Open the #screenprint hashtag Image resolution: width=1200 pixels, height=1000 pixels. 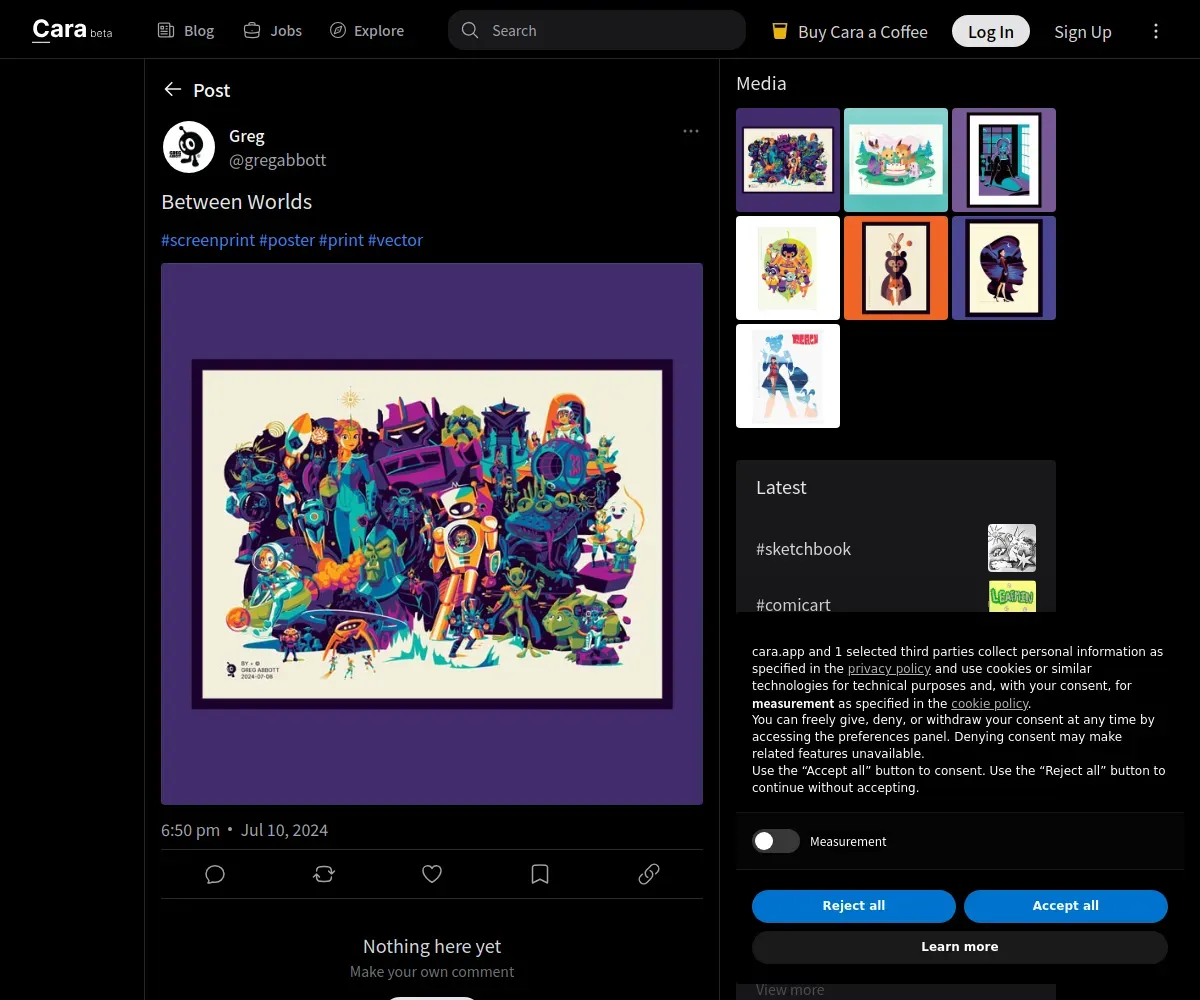208,240
